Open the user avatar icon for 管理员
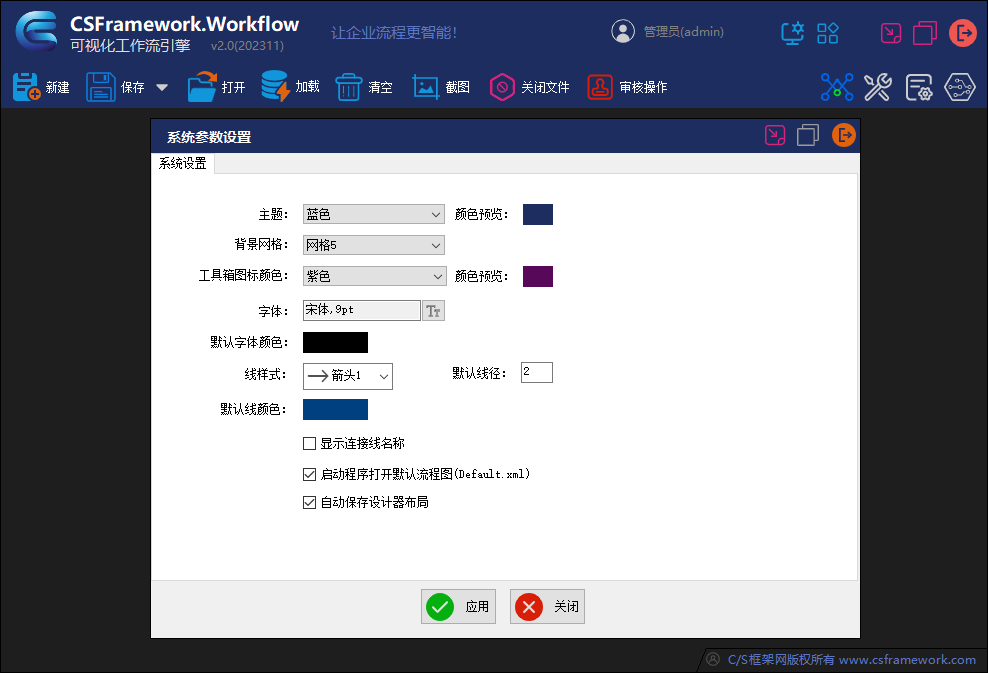Screen dimensions: 988x673 pyautogui.click(x=623, y=31)
